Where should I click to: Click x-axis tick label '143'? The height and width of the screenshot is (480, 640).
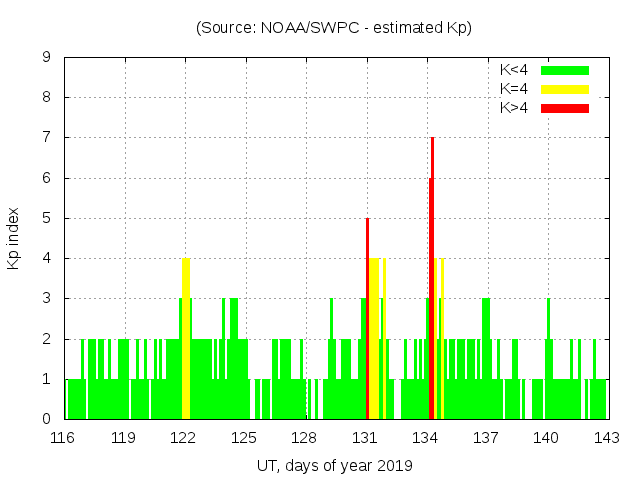[x=606, y=437]
